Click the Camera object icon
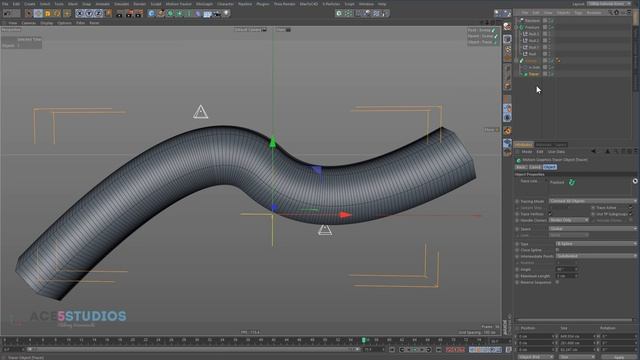Screen dimensions: 640x360 pos(217,13)
